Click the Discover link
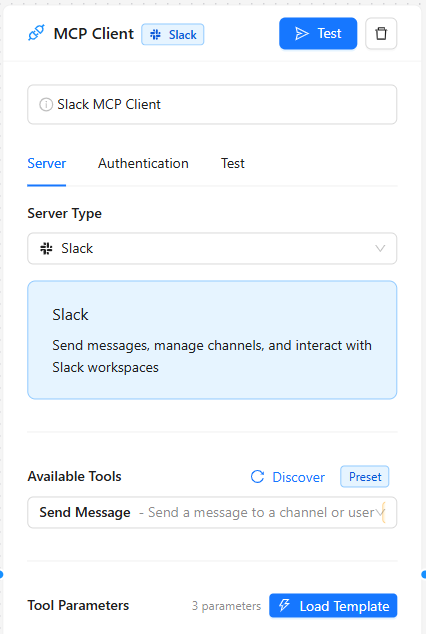 point(298,477)
